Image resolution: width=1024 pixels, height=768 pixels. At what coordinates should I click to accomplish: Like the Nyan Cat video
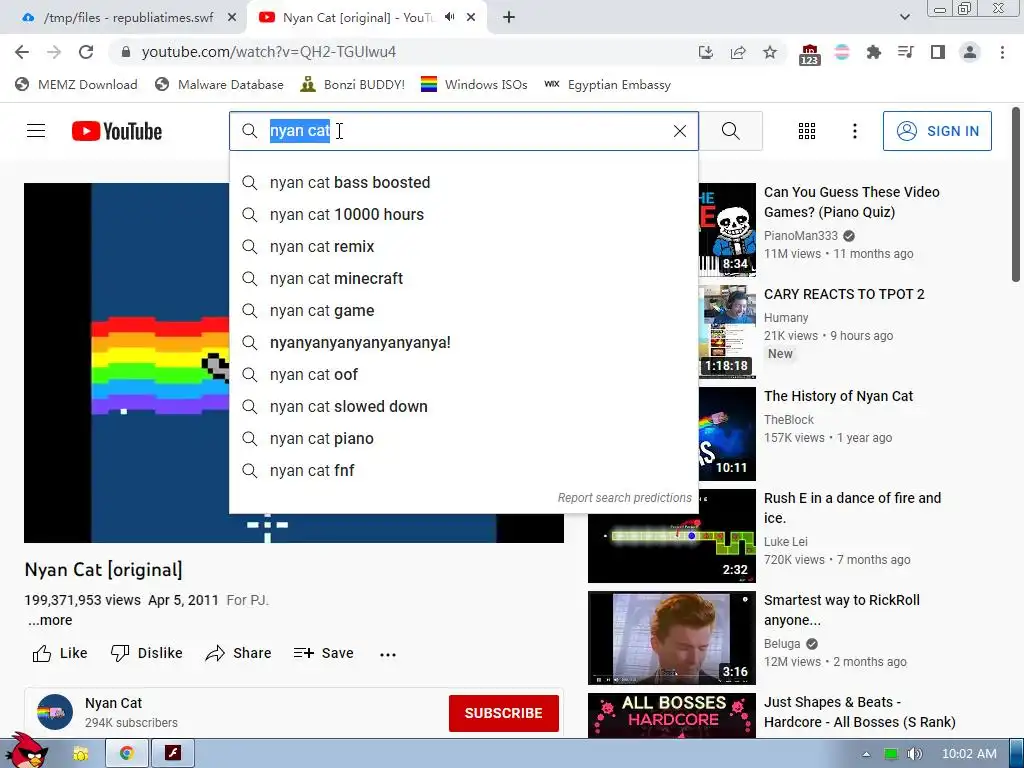59,653
